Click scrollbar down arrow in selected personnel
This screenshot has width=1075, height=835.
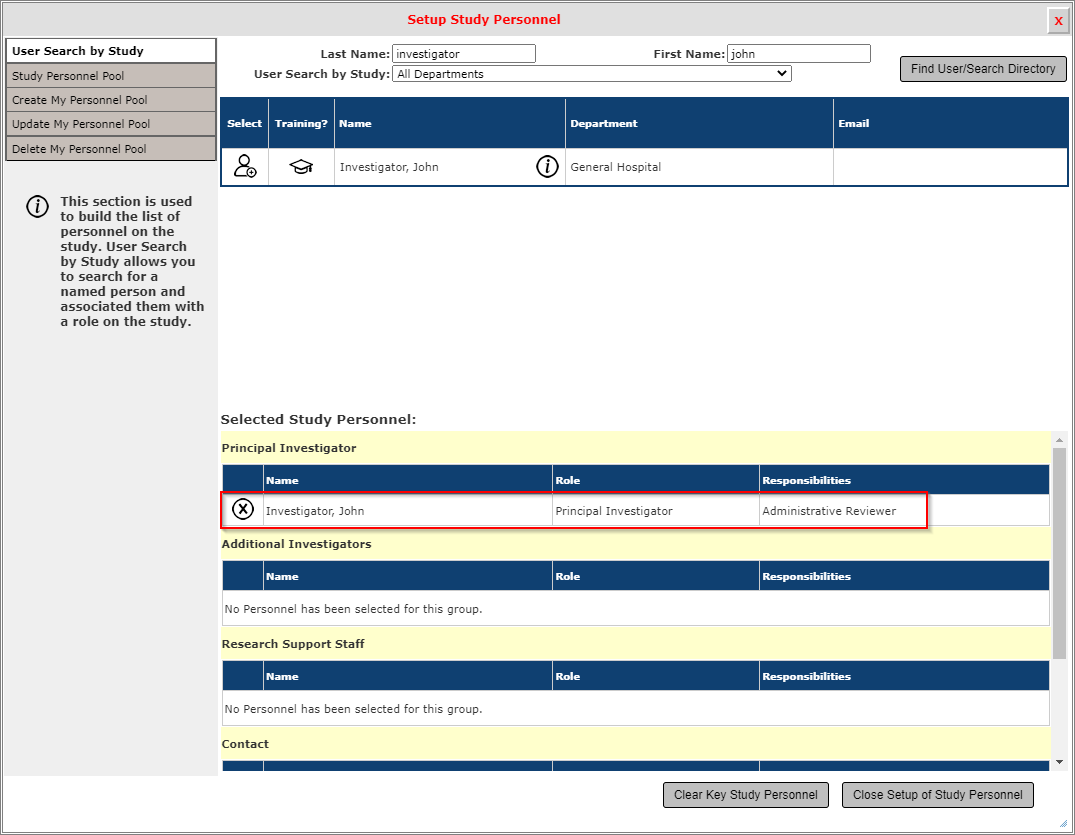click(x=1059, y=762)
